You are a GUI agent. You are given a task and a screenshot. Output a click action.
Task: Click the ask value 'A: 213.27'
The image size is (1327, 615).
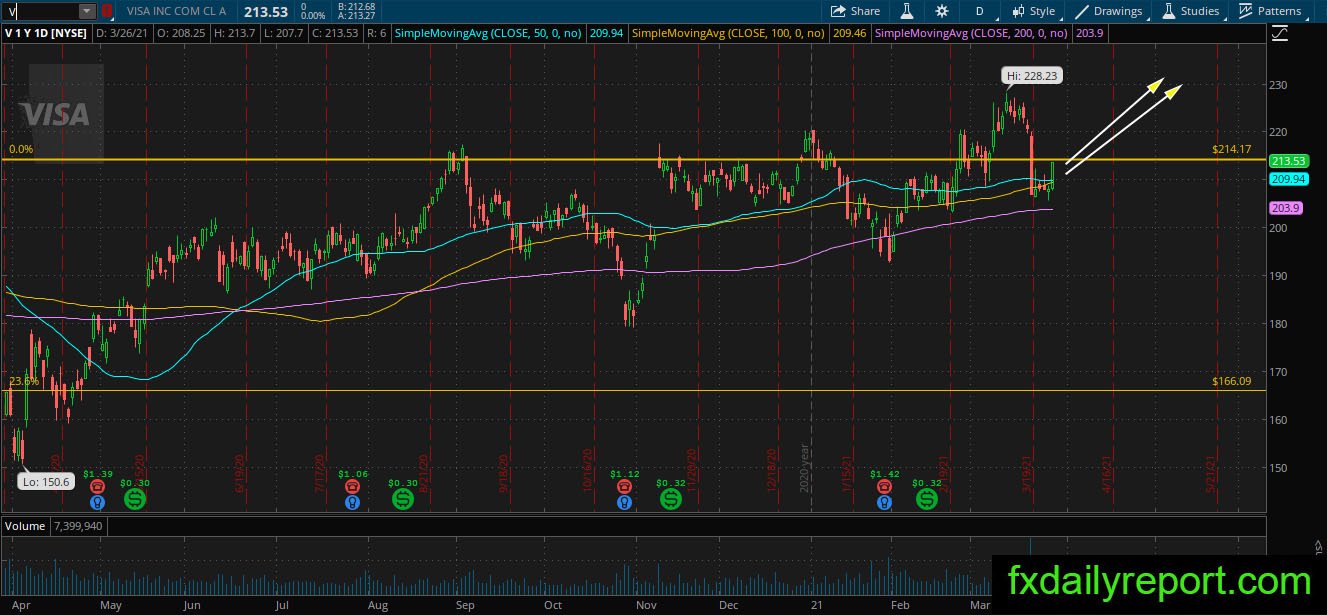tap(358, 16)
